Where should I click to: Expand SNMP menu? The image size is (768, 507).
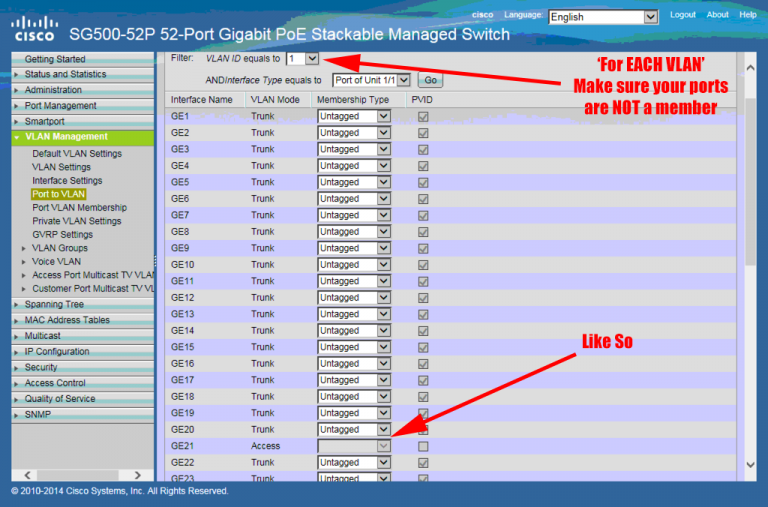pyautogui.click(x=82, y=414)
